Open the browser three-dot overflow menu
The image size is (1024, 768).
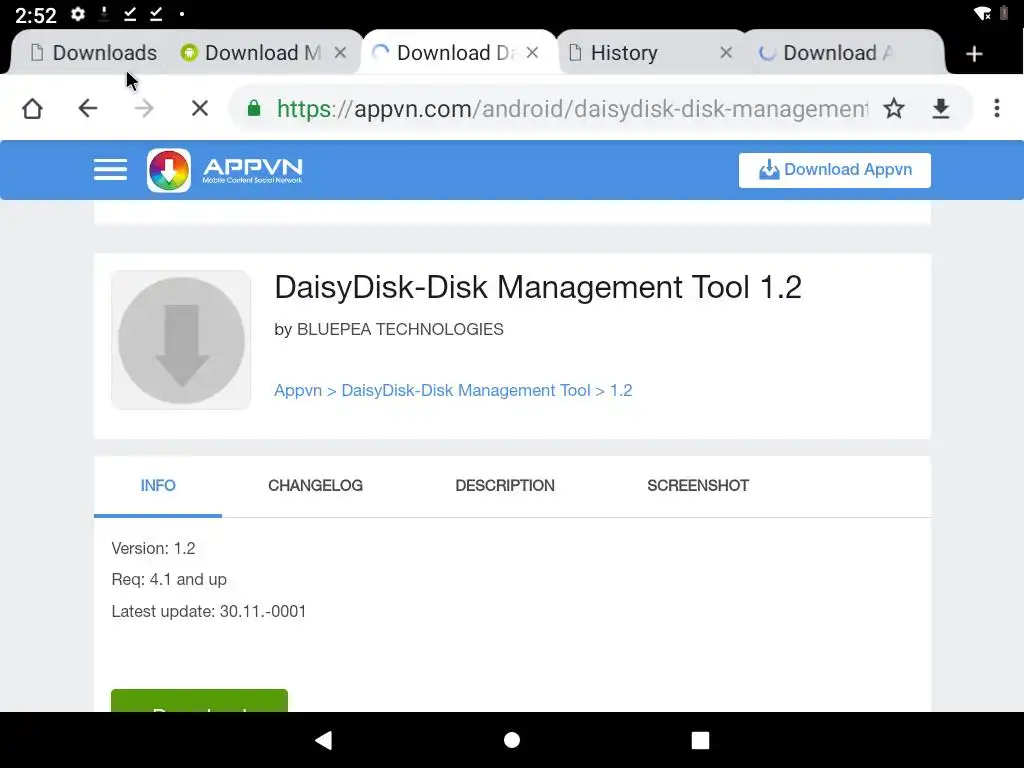pyautogui.click(x=997, y=108)
